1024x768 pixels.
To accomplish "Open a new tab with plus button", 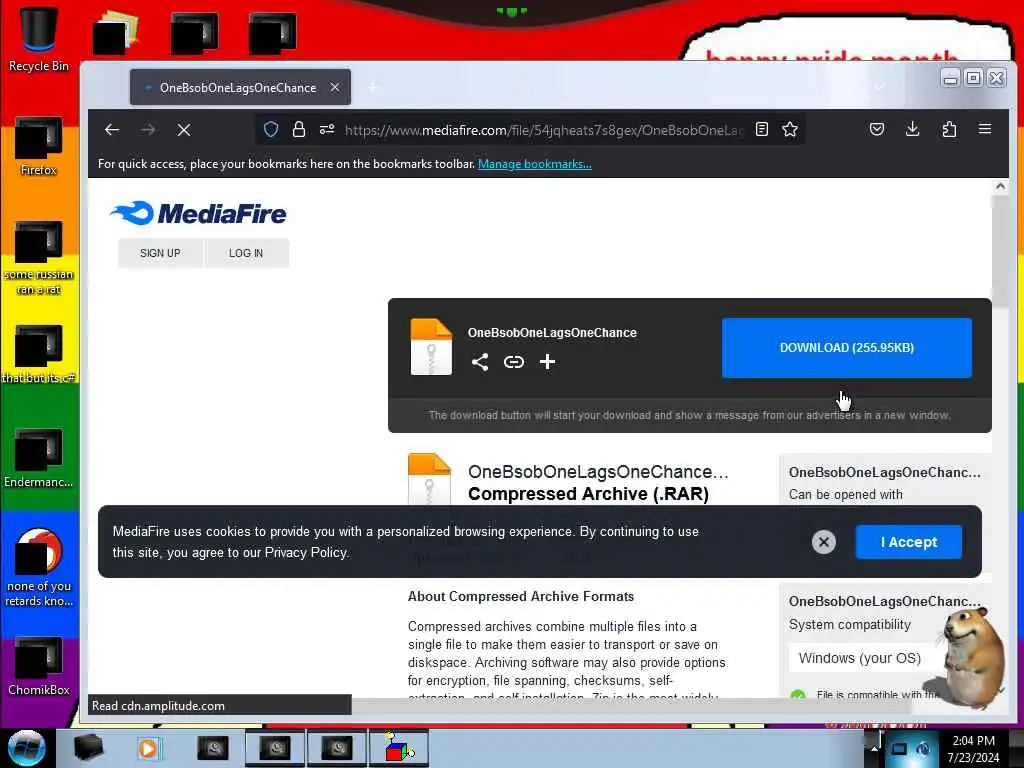I will click(373, 87).
